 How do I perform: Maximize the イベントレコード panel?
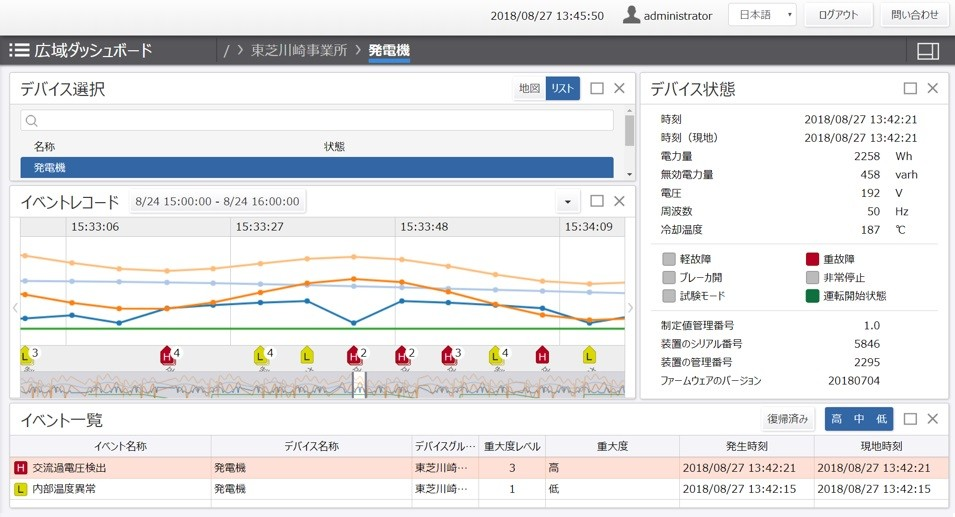pyautogui.click(x=597, y=201)
